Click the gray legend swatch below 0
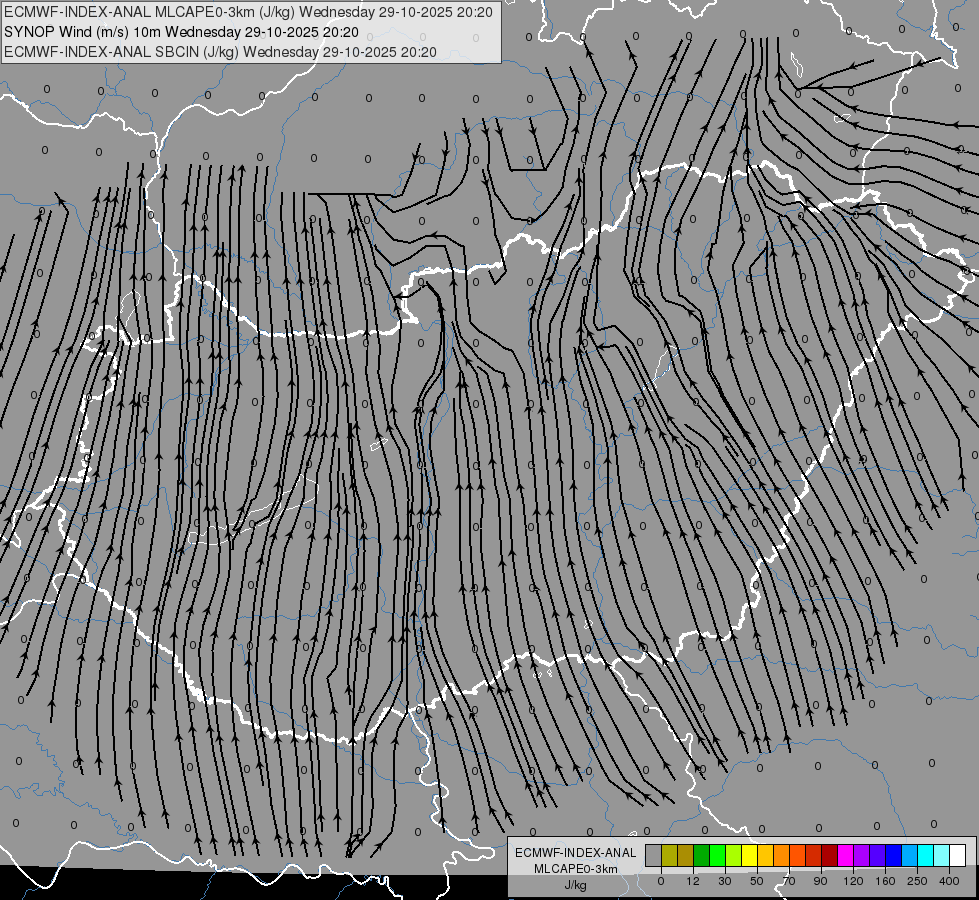Screen dimensions: 979x900 pyautogui.click(x=654, y=855)
